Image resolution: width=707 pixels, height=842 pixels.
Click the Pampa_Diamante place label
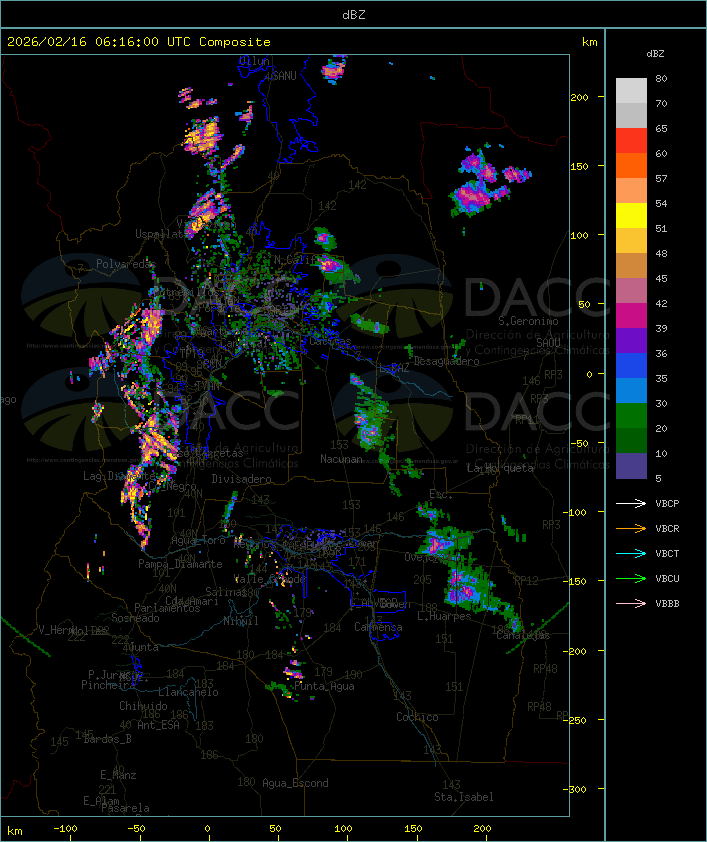[180, 564]
